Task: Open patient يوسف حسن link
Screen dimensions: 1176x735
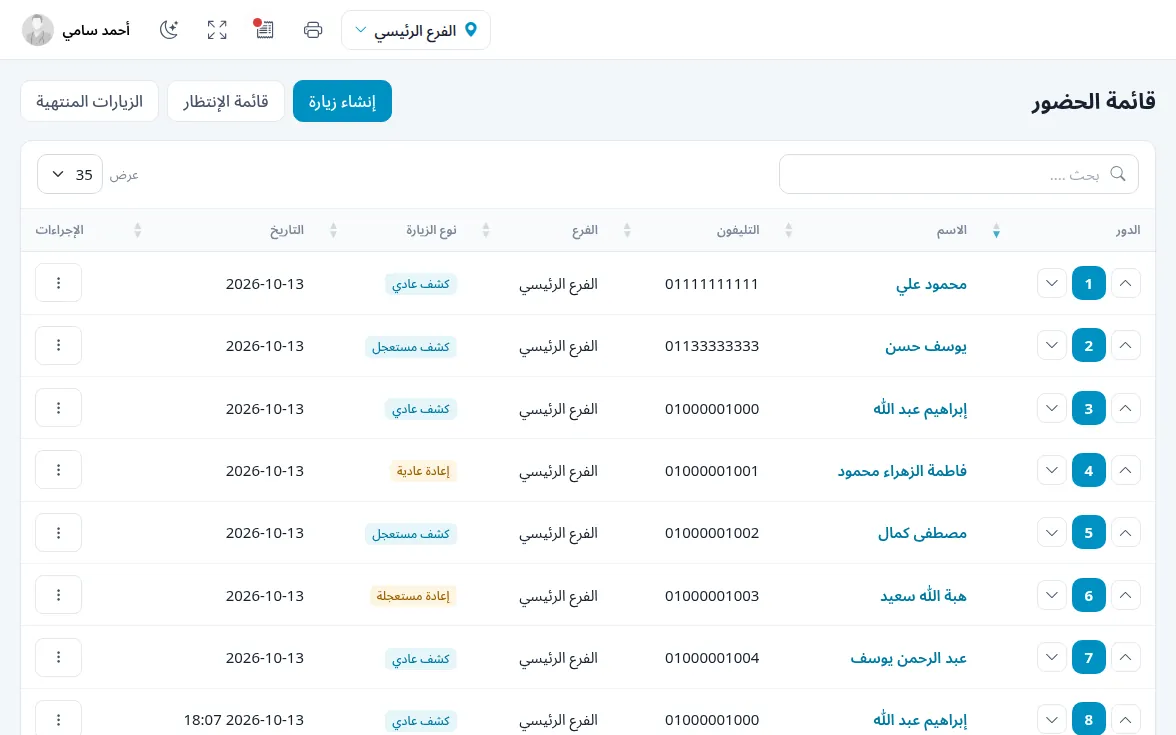Action: point(926,346)
